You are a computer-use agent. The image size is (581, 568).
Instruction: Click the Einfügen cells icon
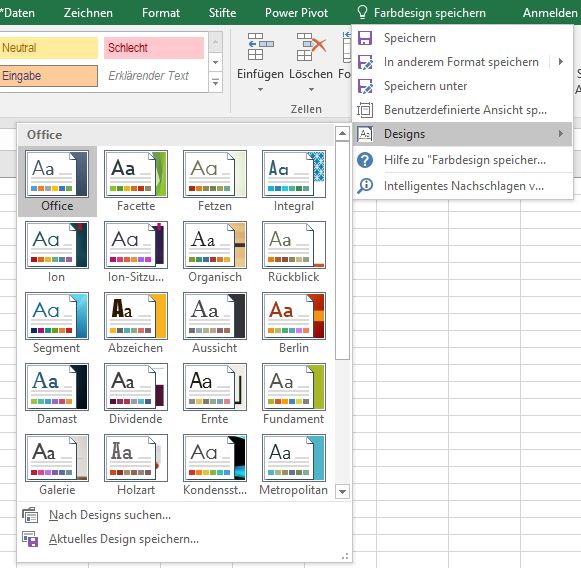coord(260,47)
